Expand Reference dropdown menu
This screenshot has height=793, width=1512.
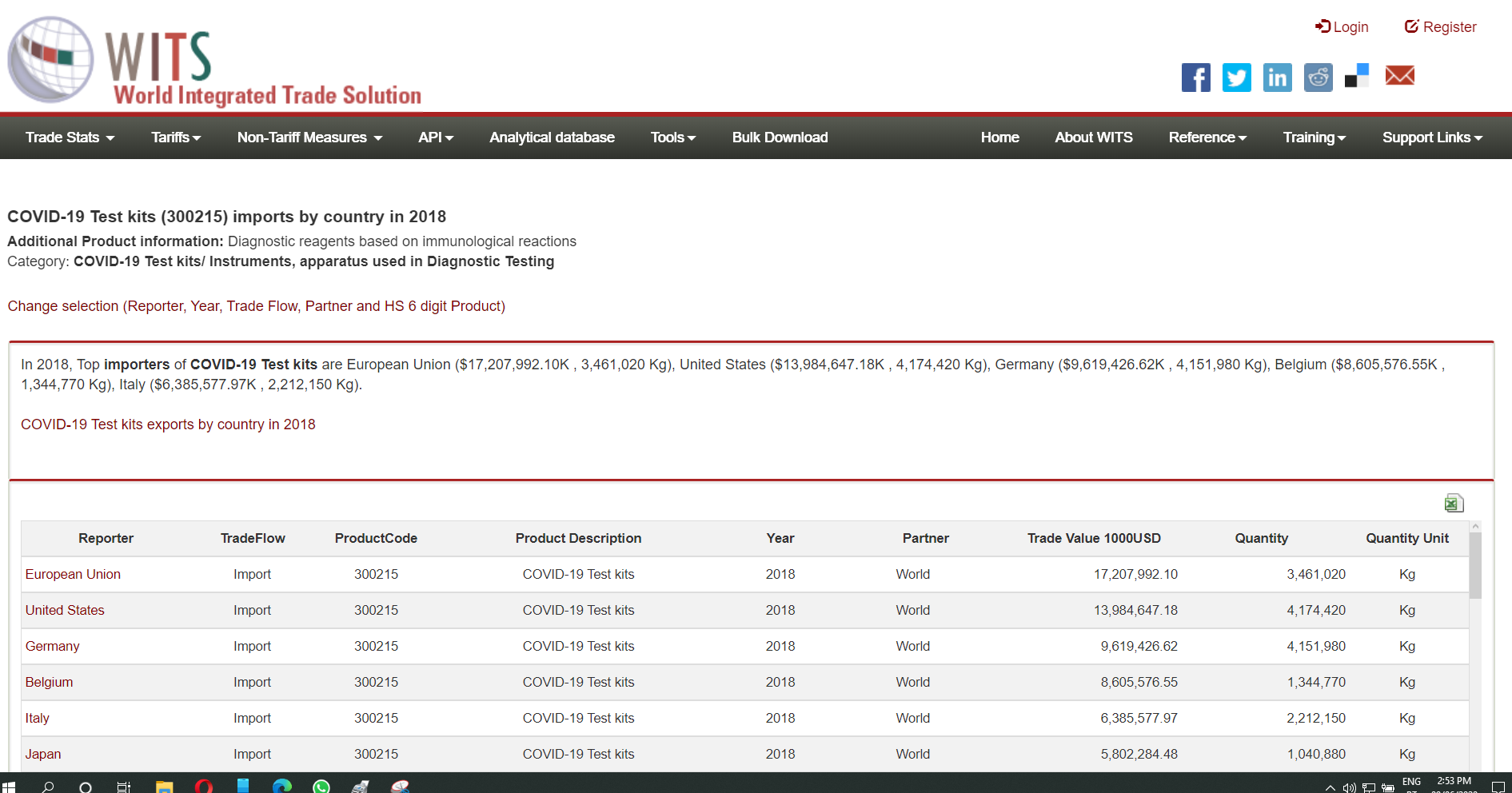[1207, 137]
